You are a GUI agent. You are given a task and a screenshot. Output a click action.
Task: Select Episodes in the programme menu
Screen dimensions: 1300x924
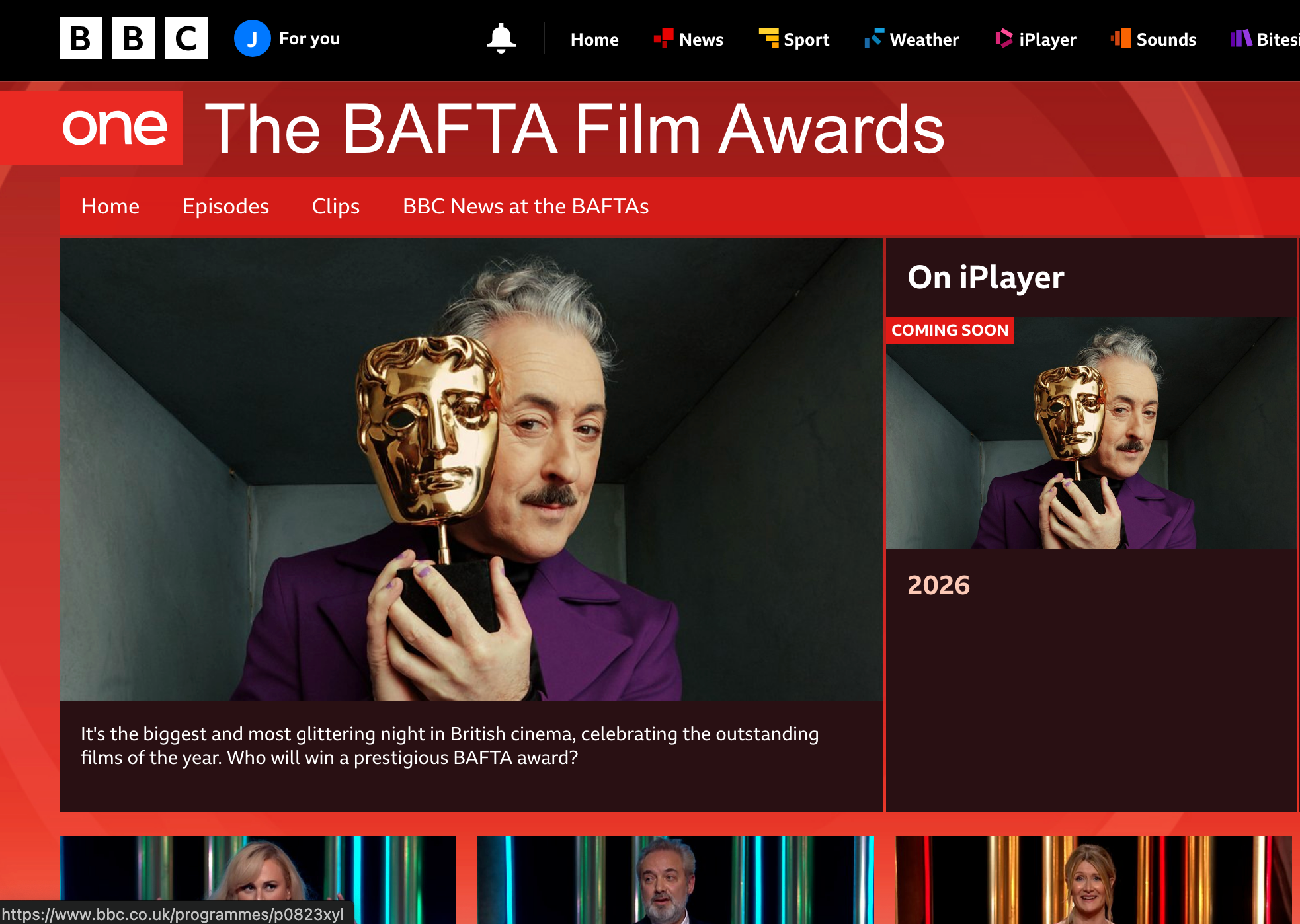(225, 206)
